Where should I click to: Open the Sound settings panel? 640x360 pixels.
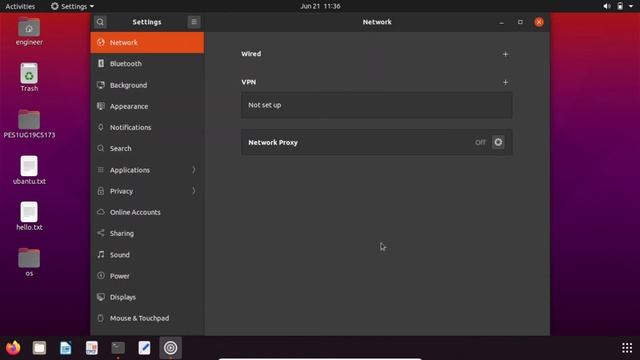pyautogui.click(x=147, y=255)
